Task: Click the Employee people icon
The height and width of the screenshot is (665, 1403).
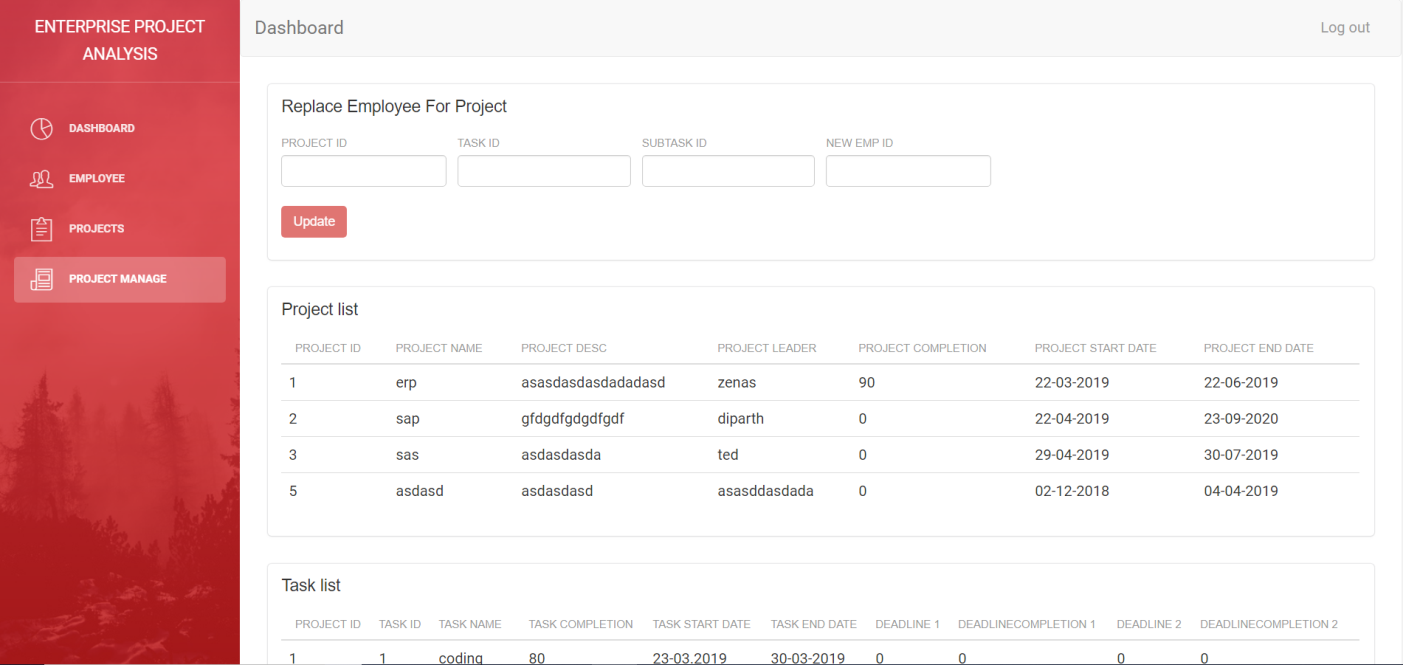Action: (41, 179)
